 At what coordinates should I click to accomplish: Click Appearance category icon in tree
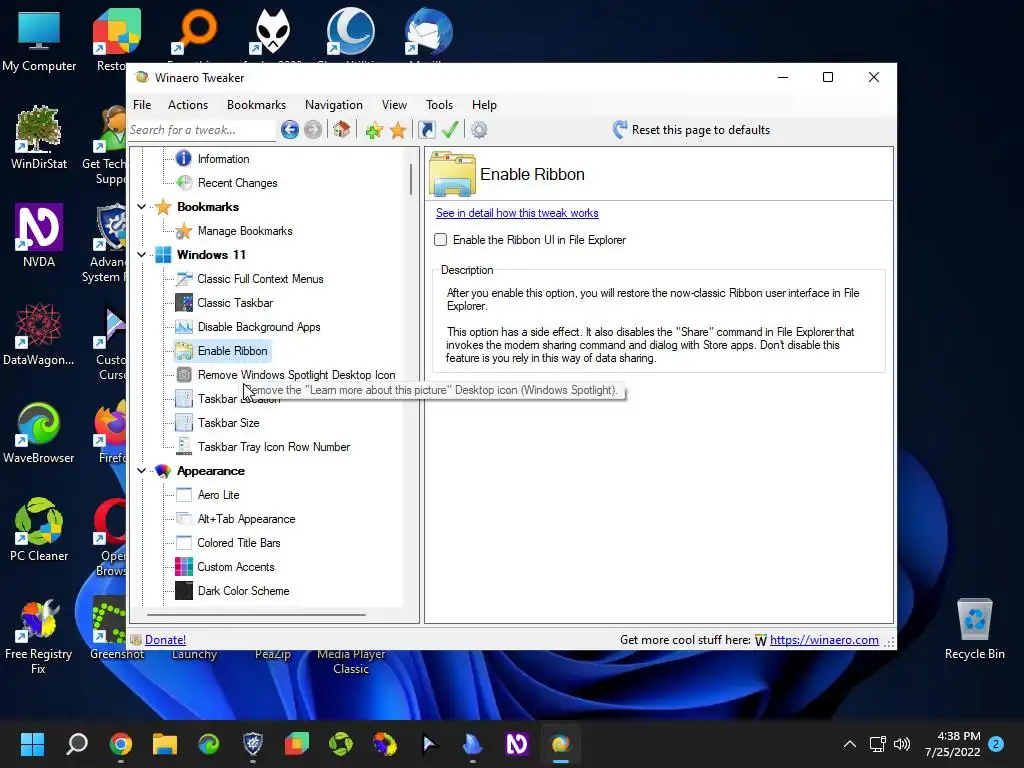click(163, 471)
